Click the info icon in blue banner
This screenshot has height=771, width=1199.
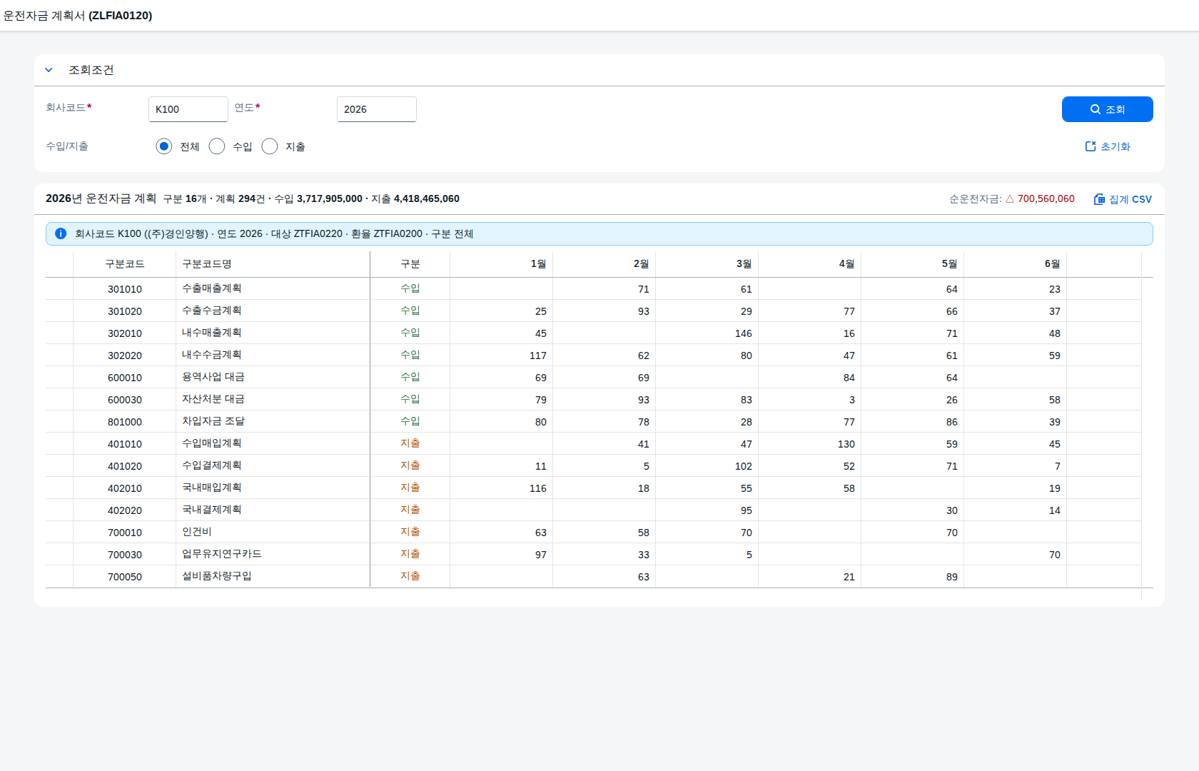tap(60, 233)
